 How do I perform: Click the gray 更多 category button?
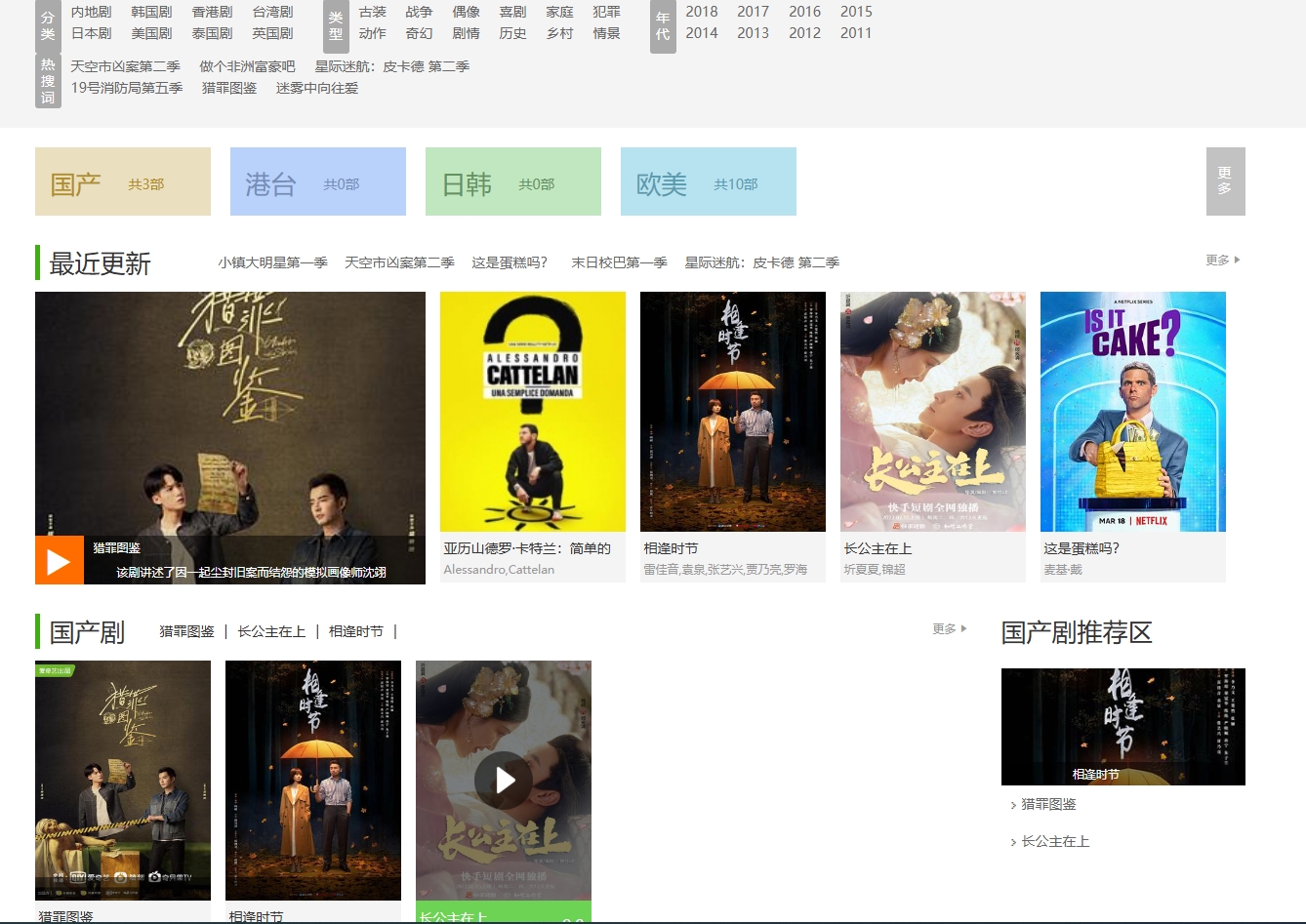pos(1225,181)
